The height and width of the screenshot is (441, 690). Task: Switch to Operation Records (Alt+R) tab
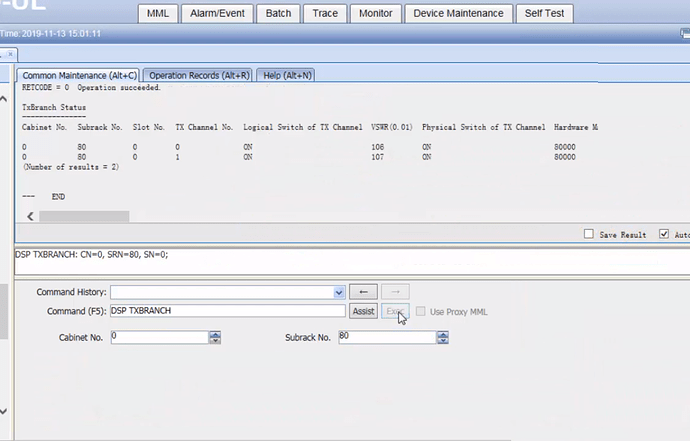(x=199, y=75)
